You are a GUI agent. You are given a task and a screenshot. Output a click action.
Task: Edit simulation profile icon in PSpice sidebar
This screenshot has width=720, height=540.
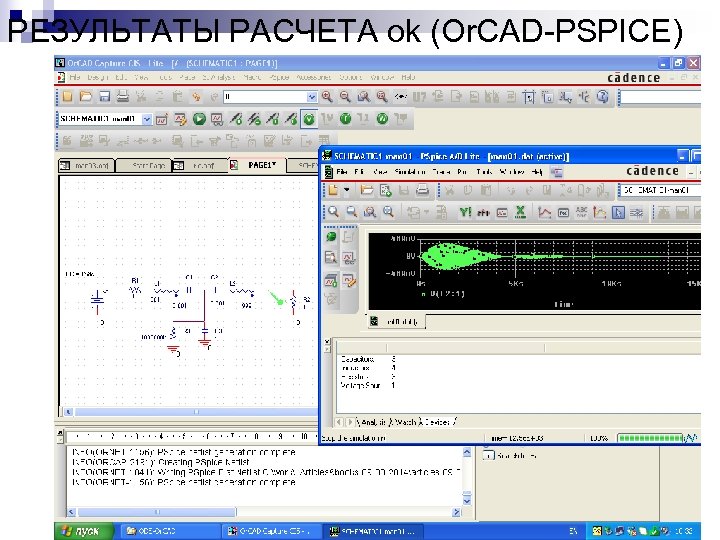(x=349, y=280)
